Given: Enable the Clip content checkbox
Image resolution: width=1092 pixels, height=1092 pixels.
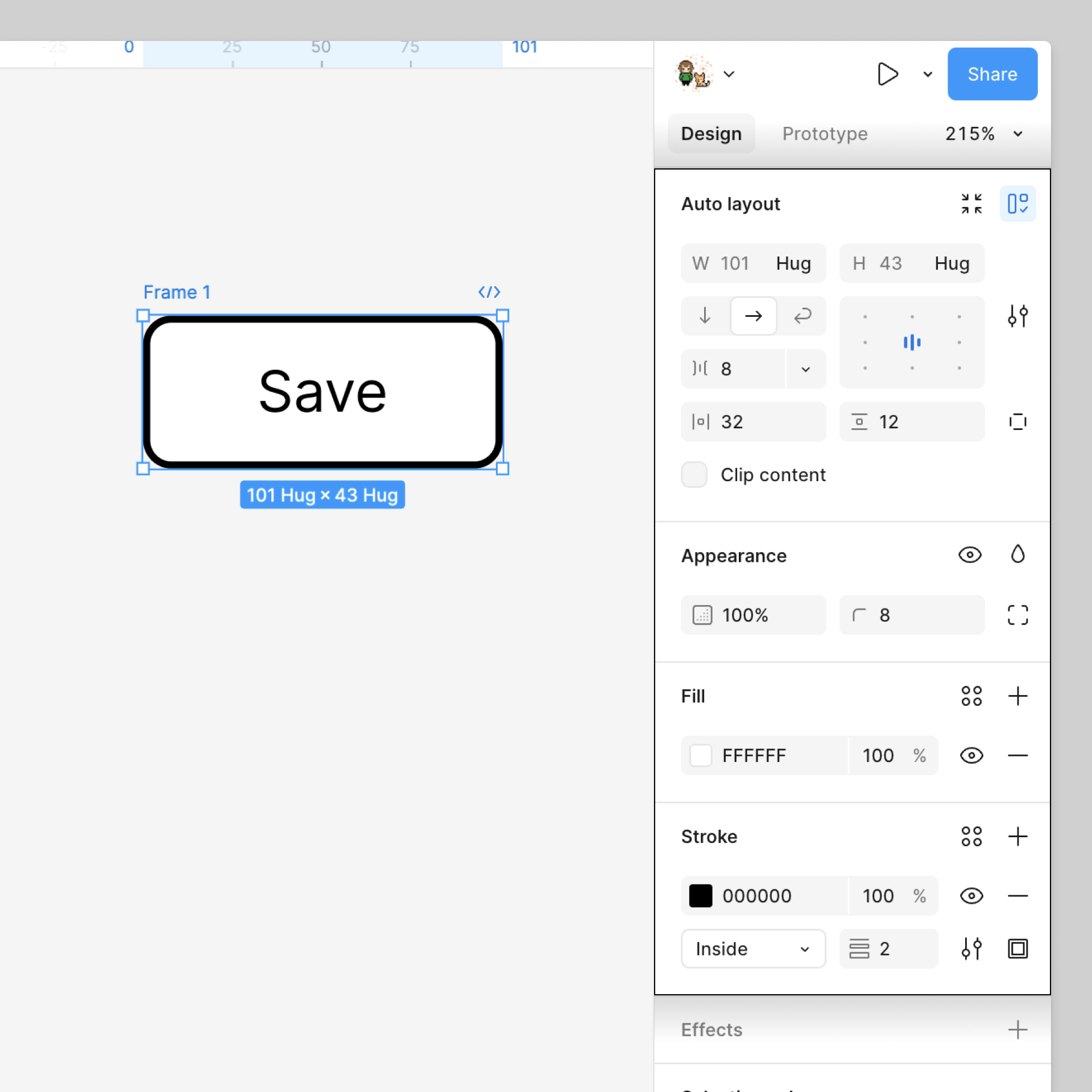Looking at the screenshot, I should (694, 474).
